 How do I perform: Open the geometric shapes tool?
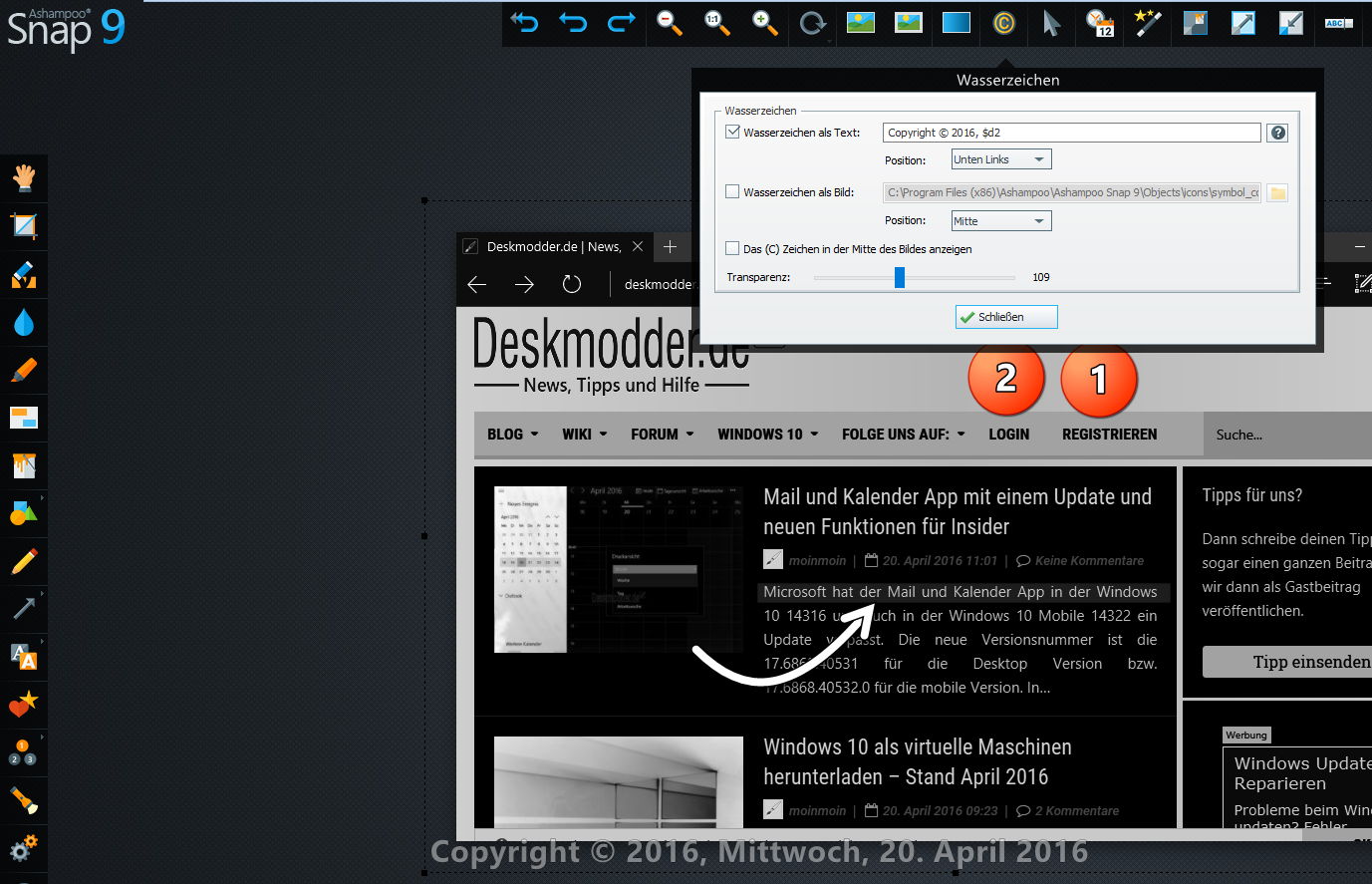24,513
